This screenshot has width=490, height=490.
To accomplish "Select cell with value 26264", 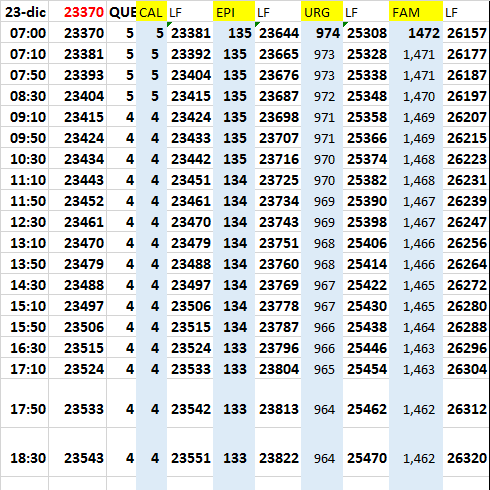I will click(x=466, y=264).
